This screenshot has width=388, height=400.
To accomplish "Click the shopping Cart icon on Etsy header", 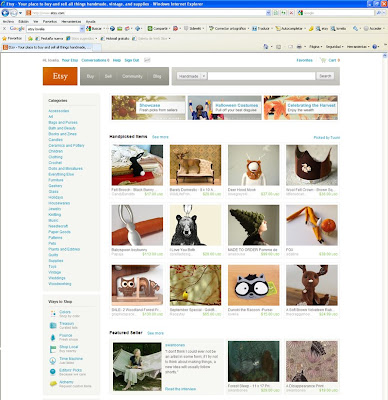I will coord(322,60).
